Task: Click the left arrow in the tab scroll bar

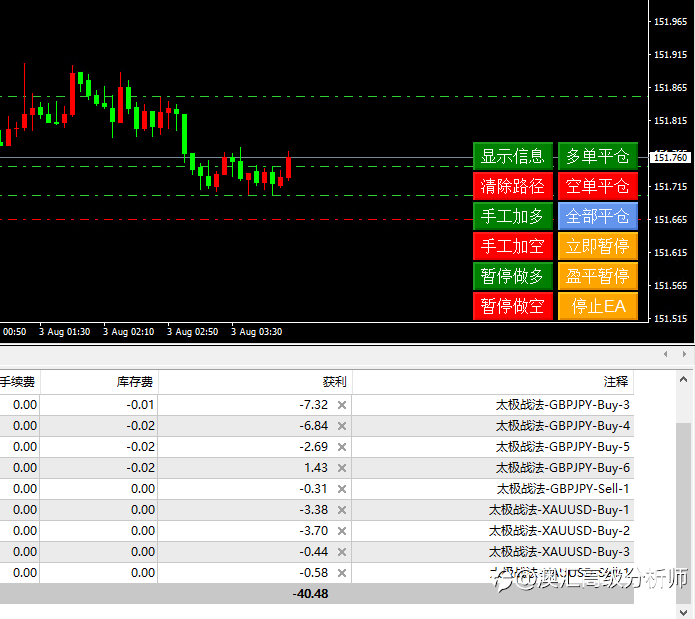Action: pos(666,354)
